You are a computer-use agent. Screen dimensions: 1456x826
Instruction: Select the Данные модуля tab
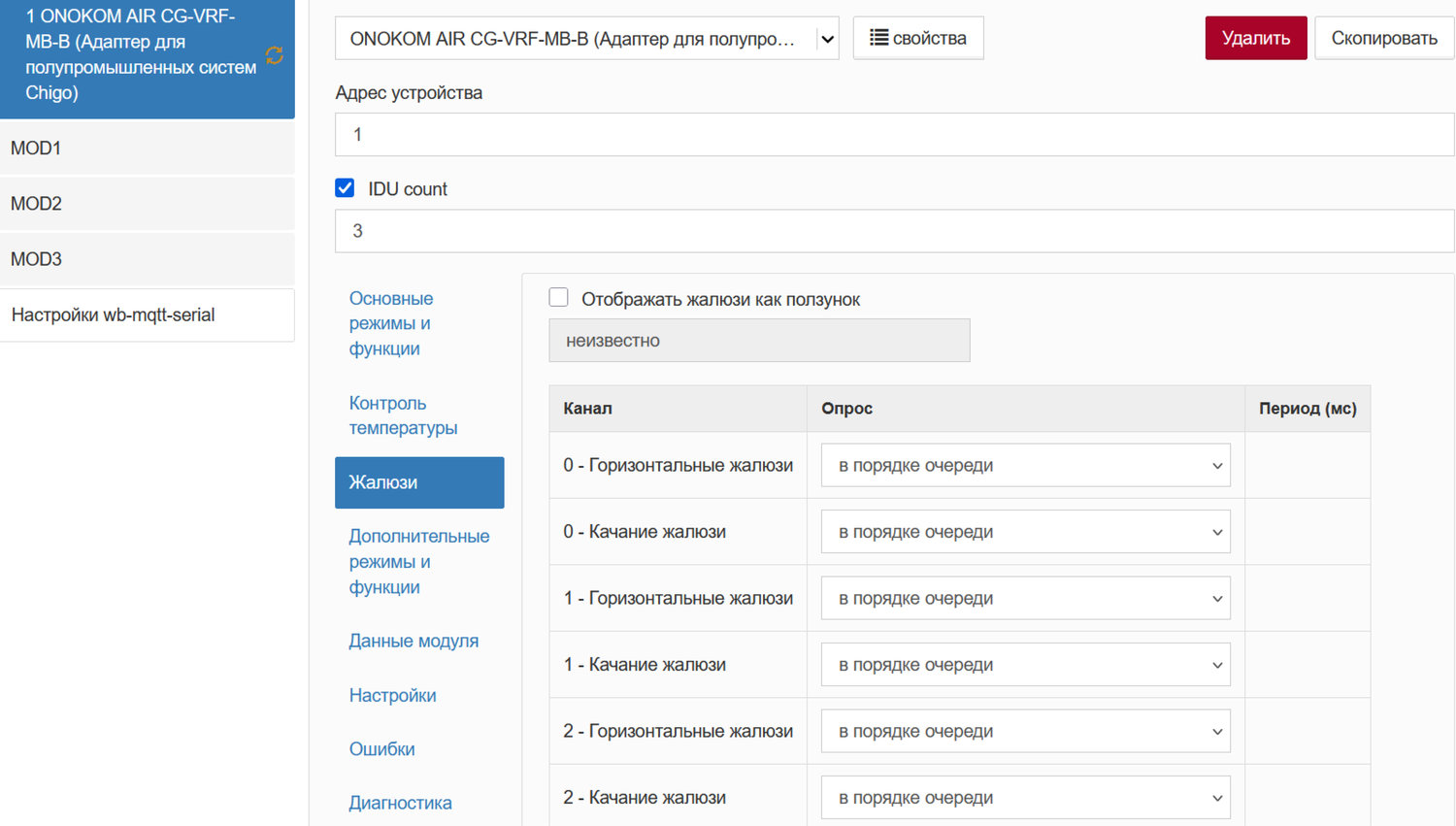click(x=414, y=641)
